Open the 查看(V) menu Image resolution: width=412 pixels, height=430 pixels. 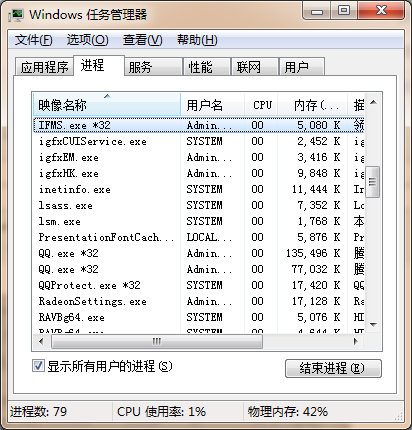[x=142, y=40]
